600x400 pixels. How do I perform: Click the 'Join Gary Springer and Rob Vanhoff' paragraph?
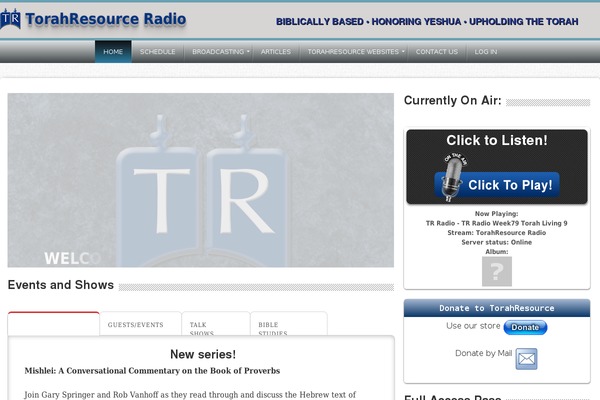pyautogui.click(x=190, y=395)
